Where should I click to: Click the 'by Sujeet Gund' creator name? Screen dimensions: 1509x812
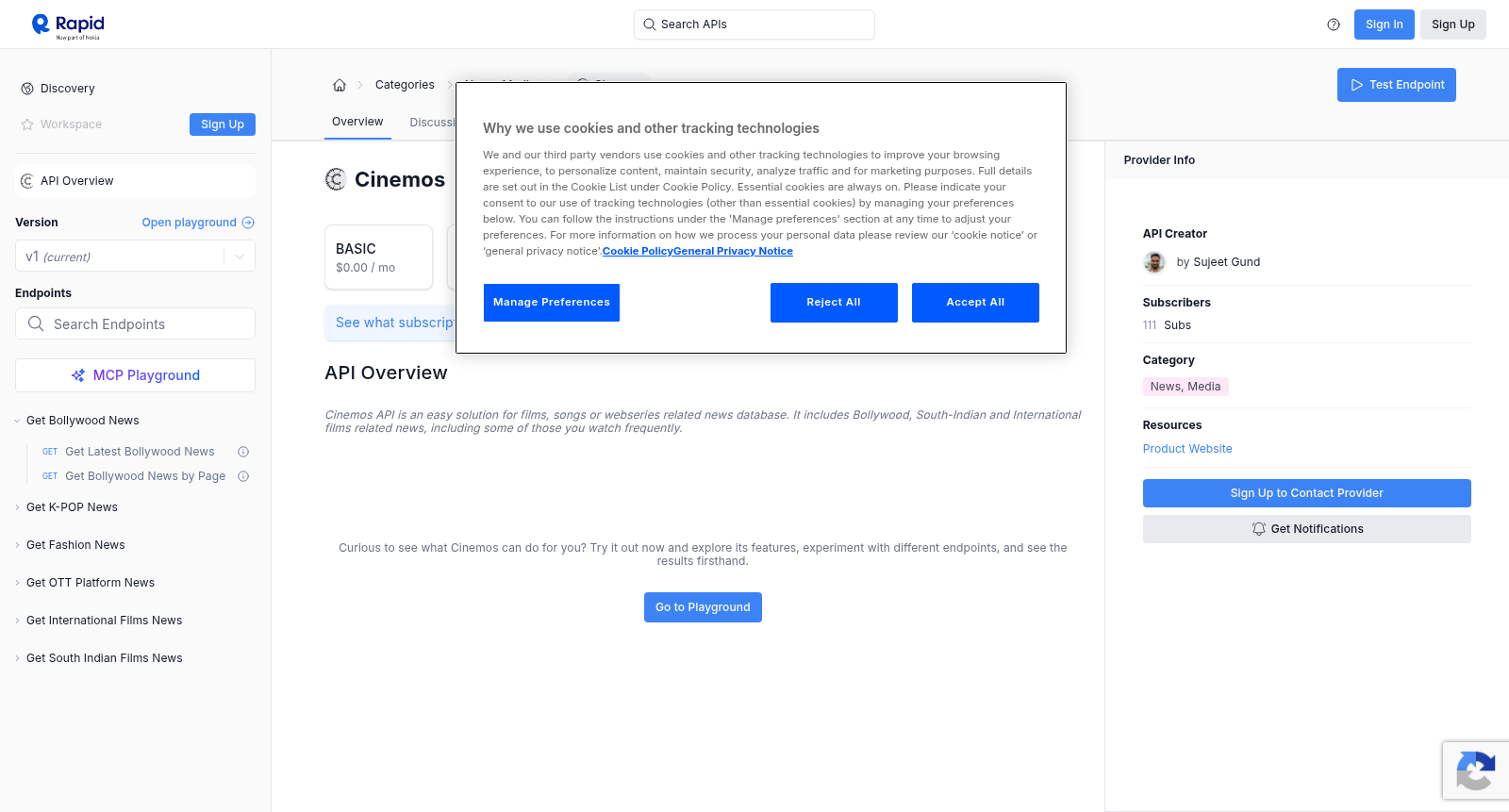click(x=1219, y=262)
